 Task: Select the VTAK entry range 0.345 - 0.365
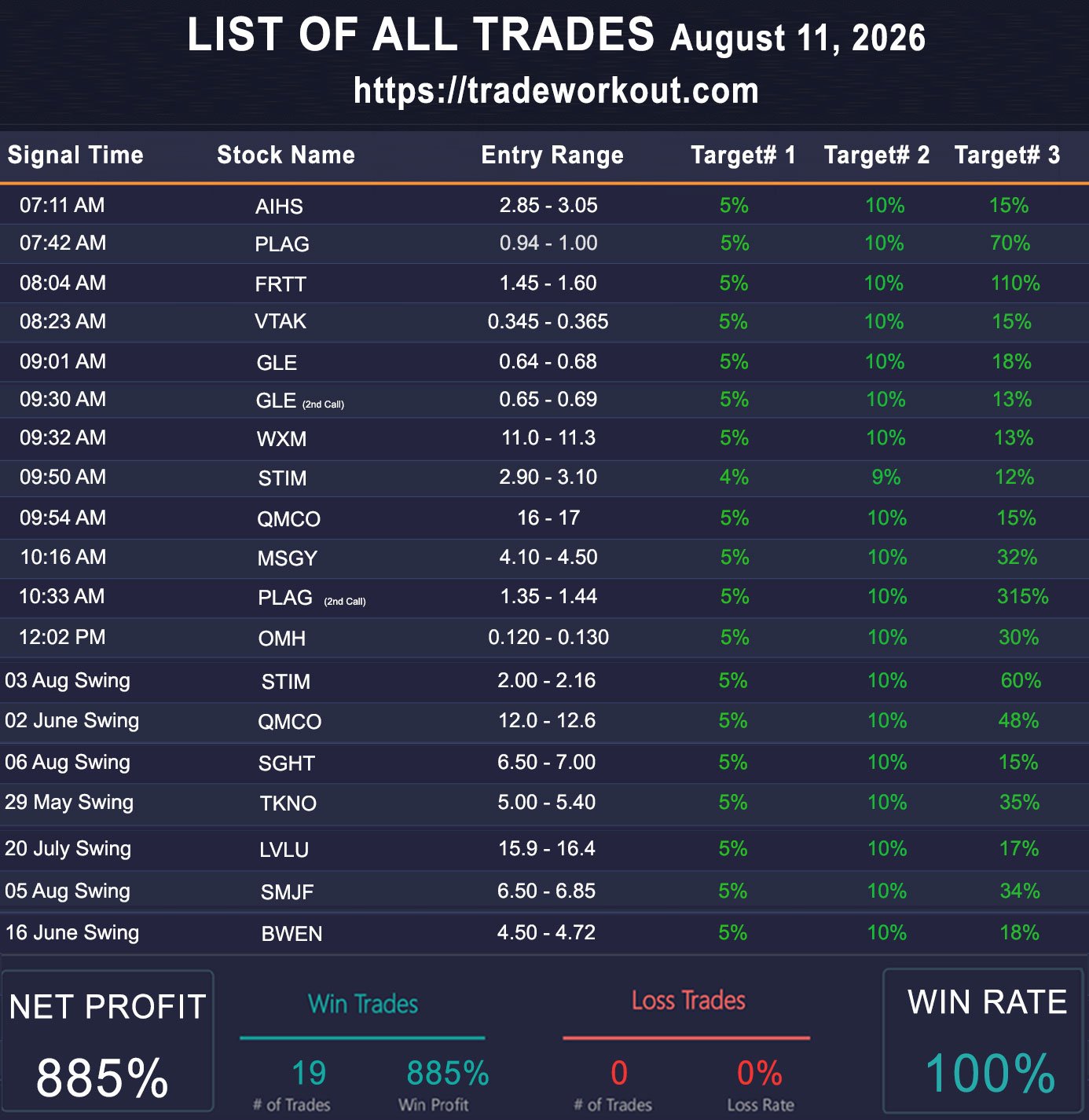[x=548, y=321]
